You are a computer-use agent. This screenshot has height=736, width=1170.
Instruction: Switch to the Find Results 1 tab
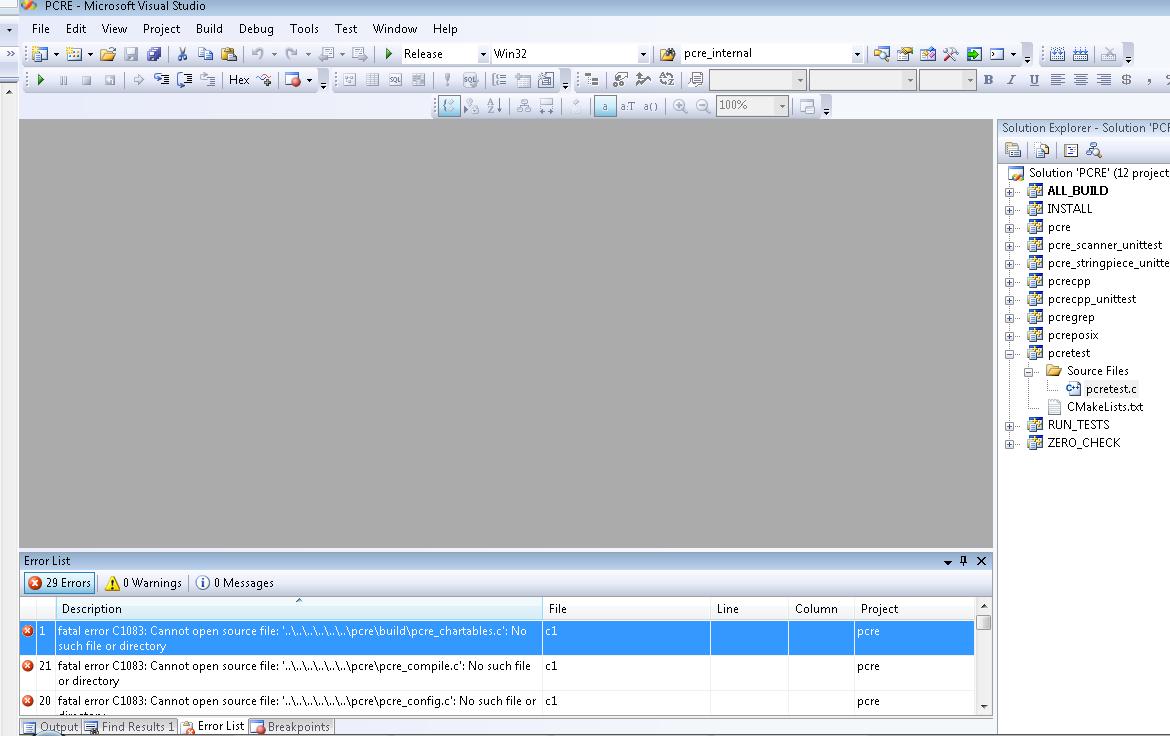(130, 727)
